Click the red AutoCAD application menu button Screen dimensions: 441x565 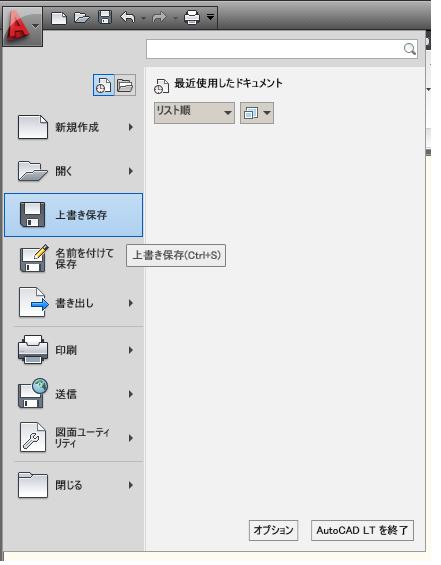click(x=22, y=26)
